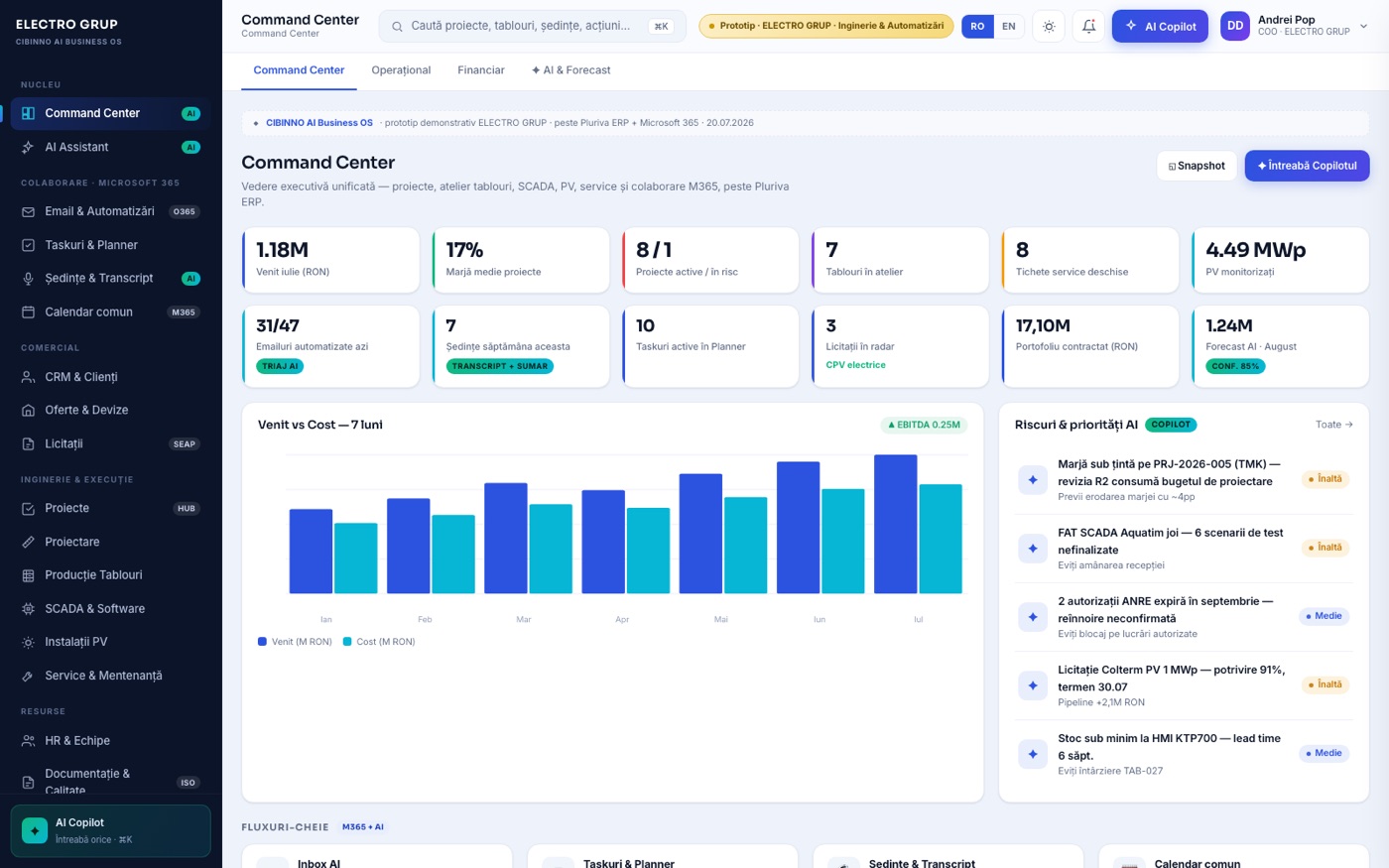Click the blue Venit bar for Mar
This screenshot has height=868, width=1389.
click(506, 538)
